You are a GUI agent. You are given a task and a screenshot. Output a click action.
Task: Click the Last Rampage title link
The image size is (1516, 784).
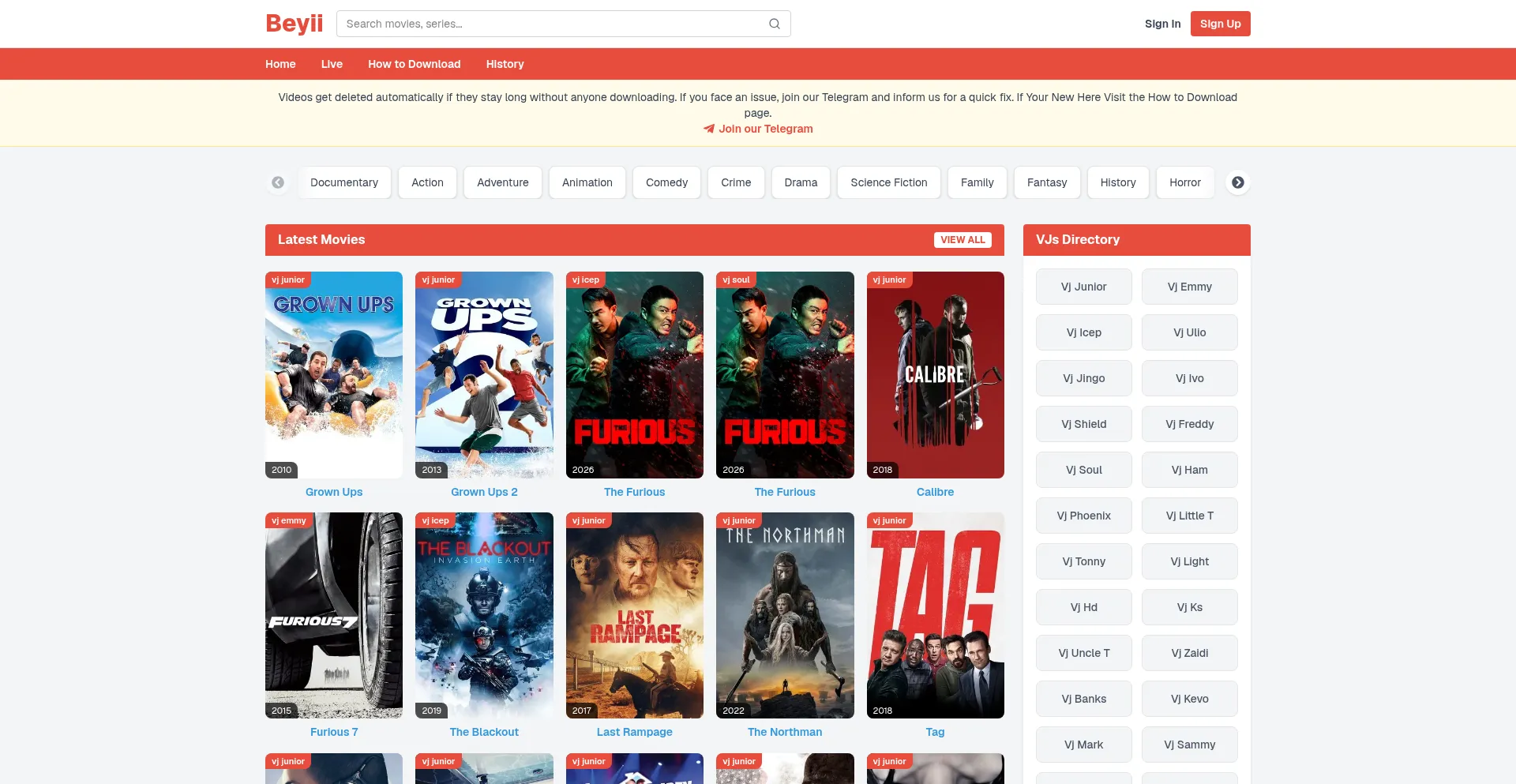coord(635,732)
